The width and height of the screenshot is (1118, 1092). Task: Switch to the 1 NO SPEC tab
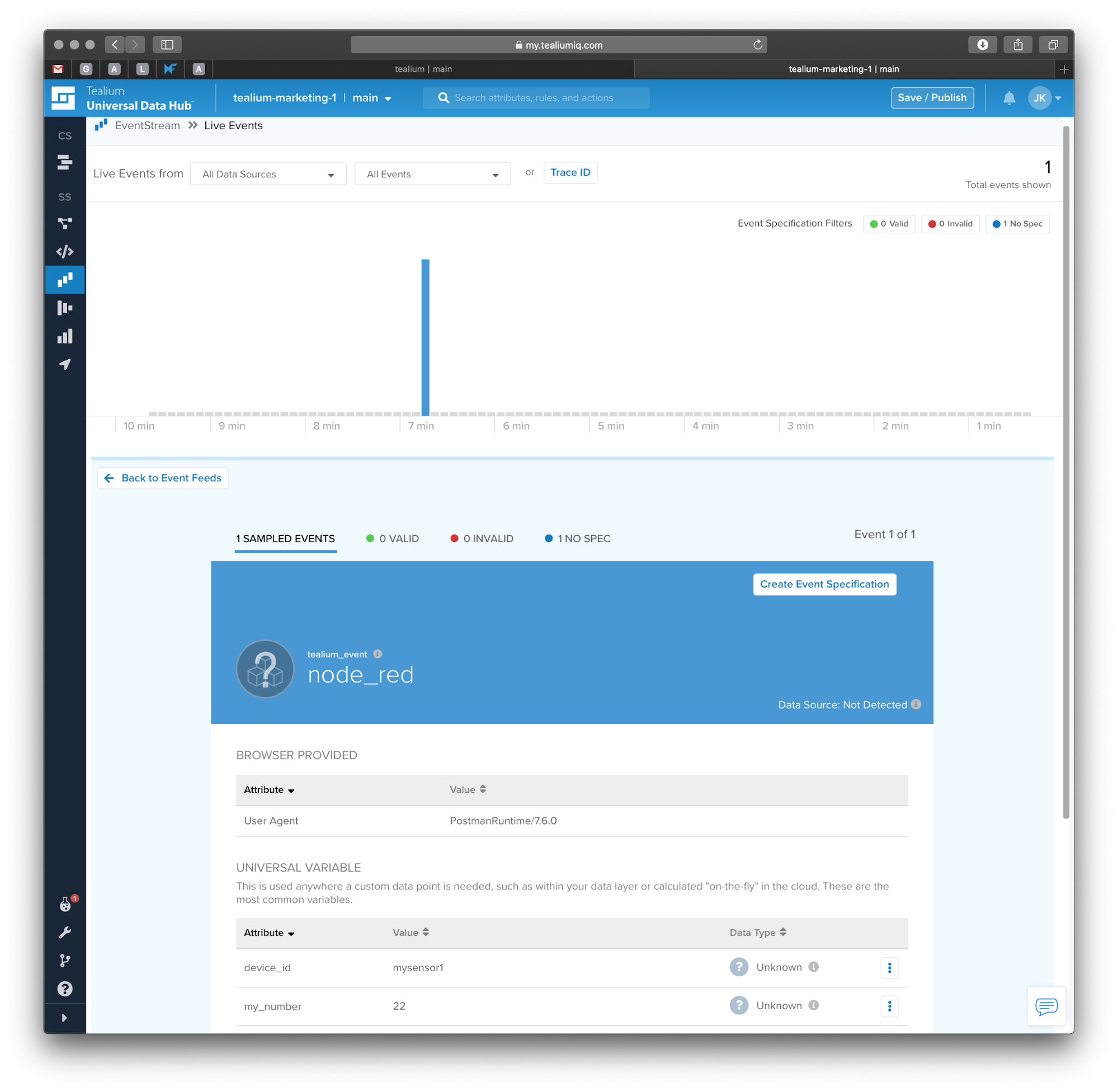click(577, 539)
